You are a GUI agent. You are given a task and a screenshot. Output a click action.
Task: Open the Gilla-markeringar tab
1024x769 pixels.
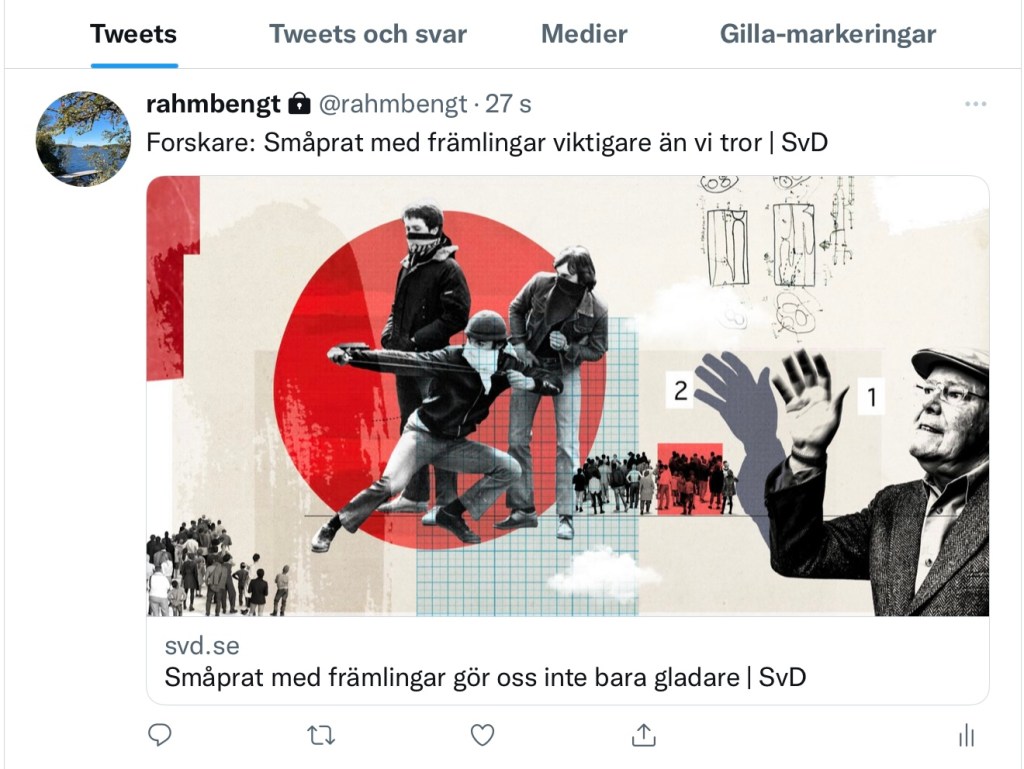point(828,34)
